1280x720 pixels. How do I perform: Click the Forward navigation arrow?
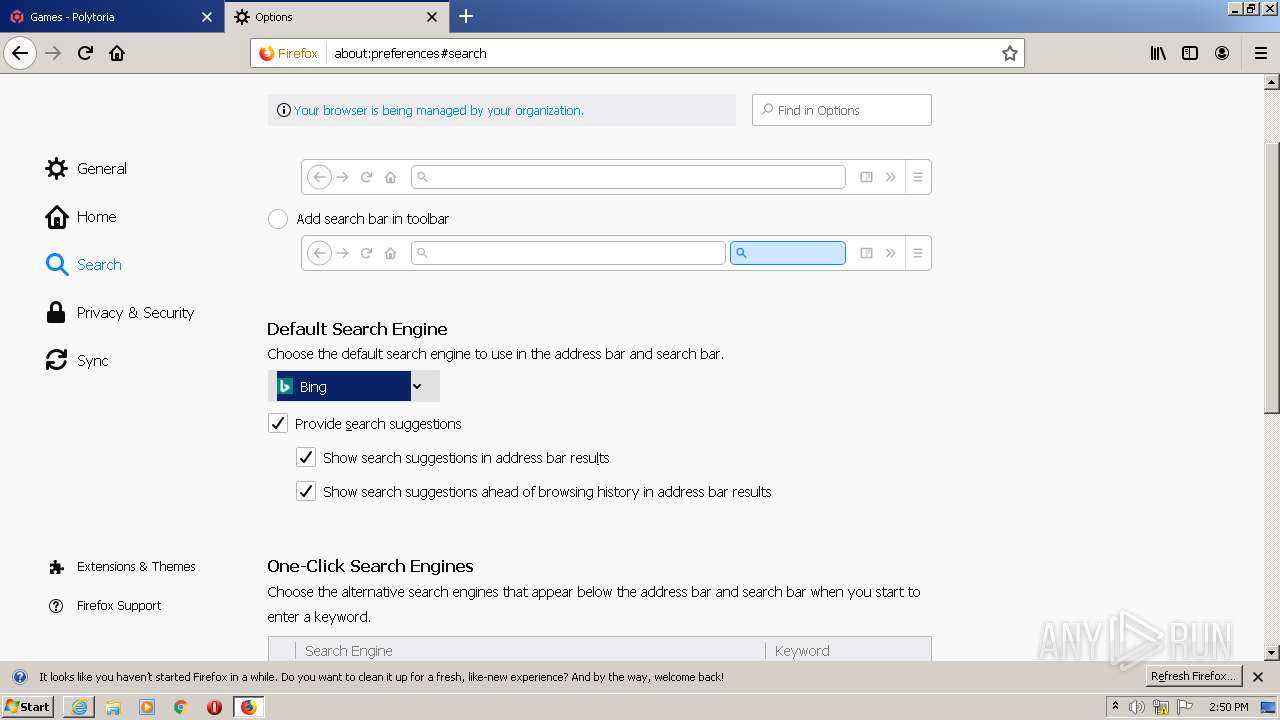[x=53, y=53]
